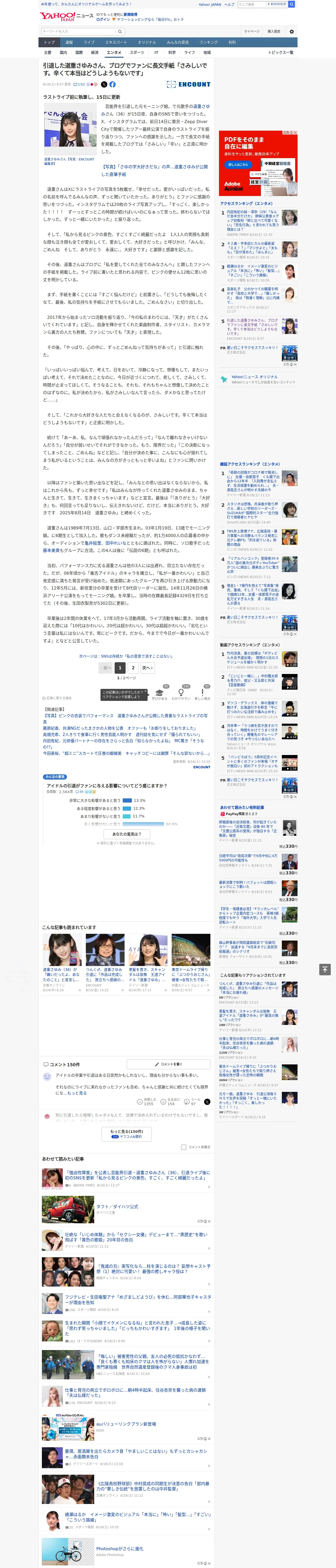Open the auバリューリンクプラン新登場 ad link
Image resolution: width=336 pixels, height=1568 pixels.
click(126, 1424)
